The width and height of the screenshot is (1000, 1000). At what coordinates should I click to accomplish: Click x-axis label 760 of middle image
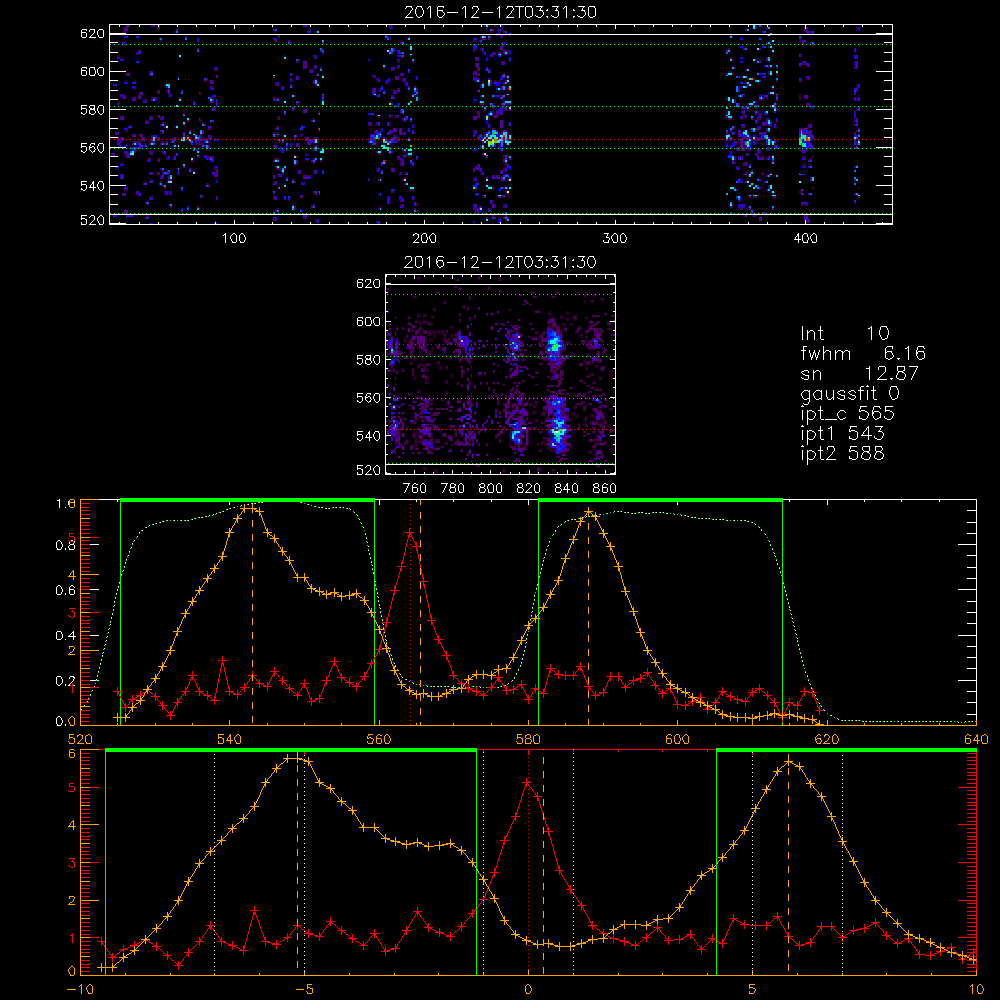tap(415, 489)
